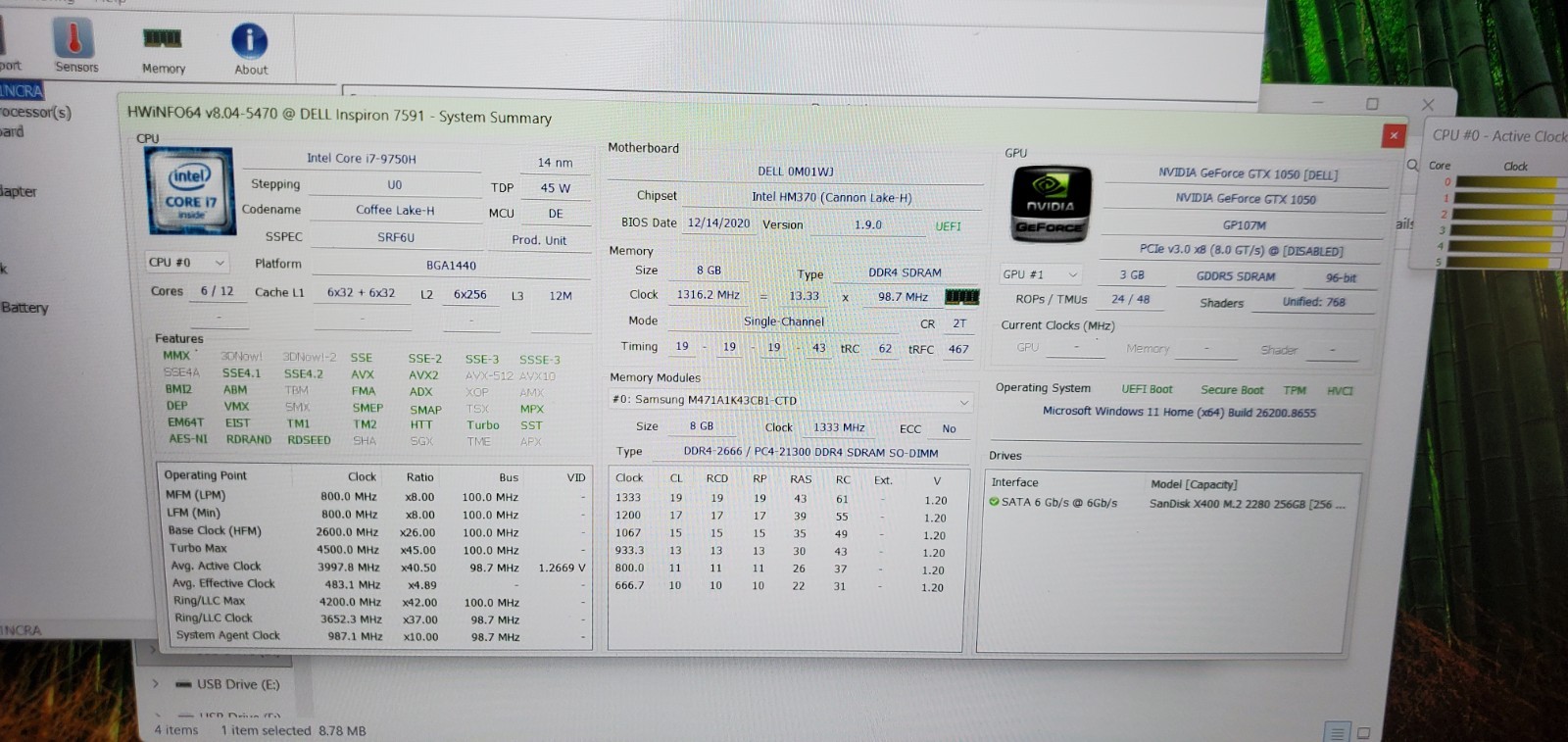Click the NVIDIA GeForce logo

1051,204
